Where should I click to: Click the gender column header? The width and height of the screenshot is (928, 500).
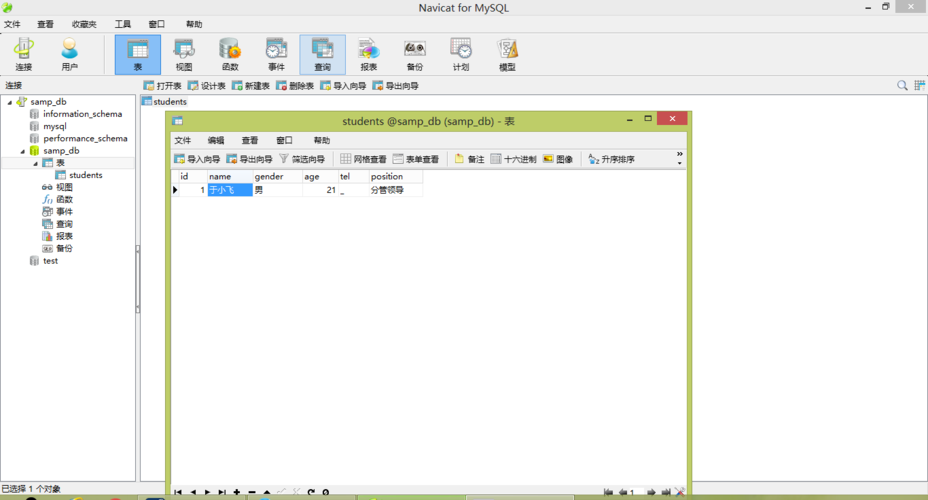click(278, 176)
